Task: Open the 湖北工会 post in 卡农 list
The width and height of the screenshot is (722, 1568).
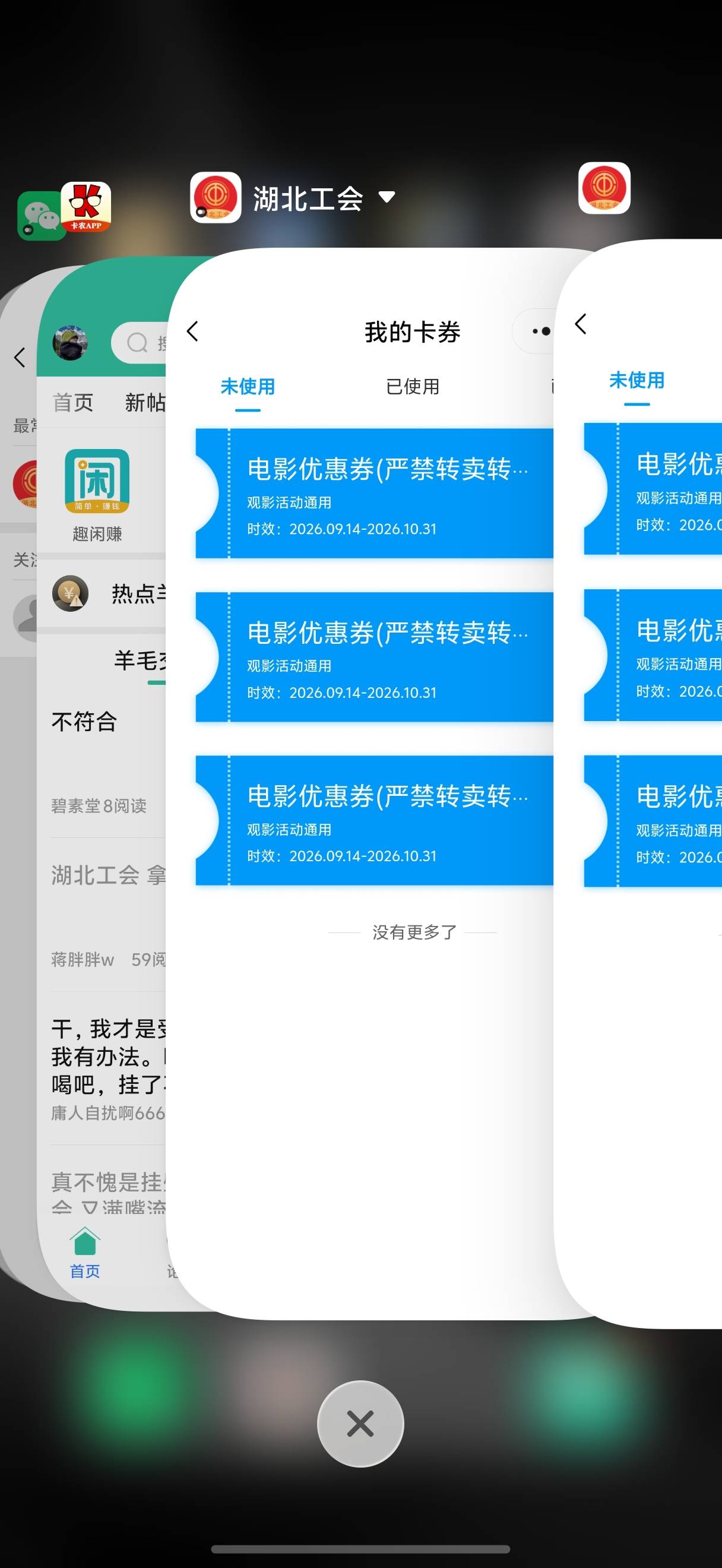Action: point(108,875)
